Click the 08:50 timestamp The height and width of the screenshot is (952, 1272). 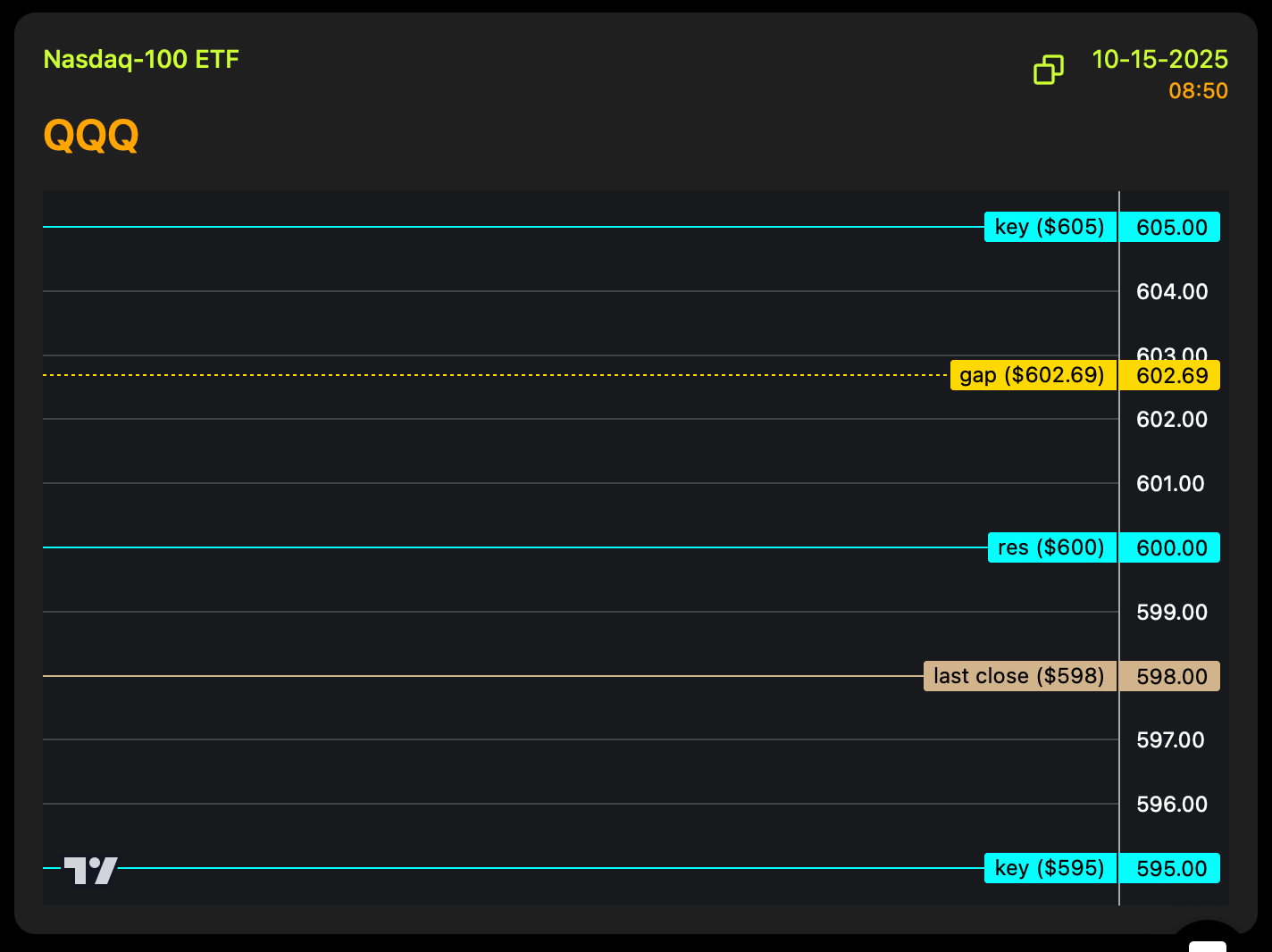click(1198, 91)
